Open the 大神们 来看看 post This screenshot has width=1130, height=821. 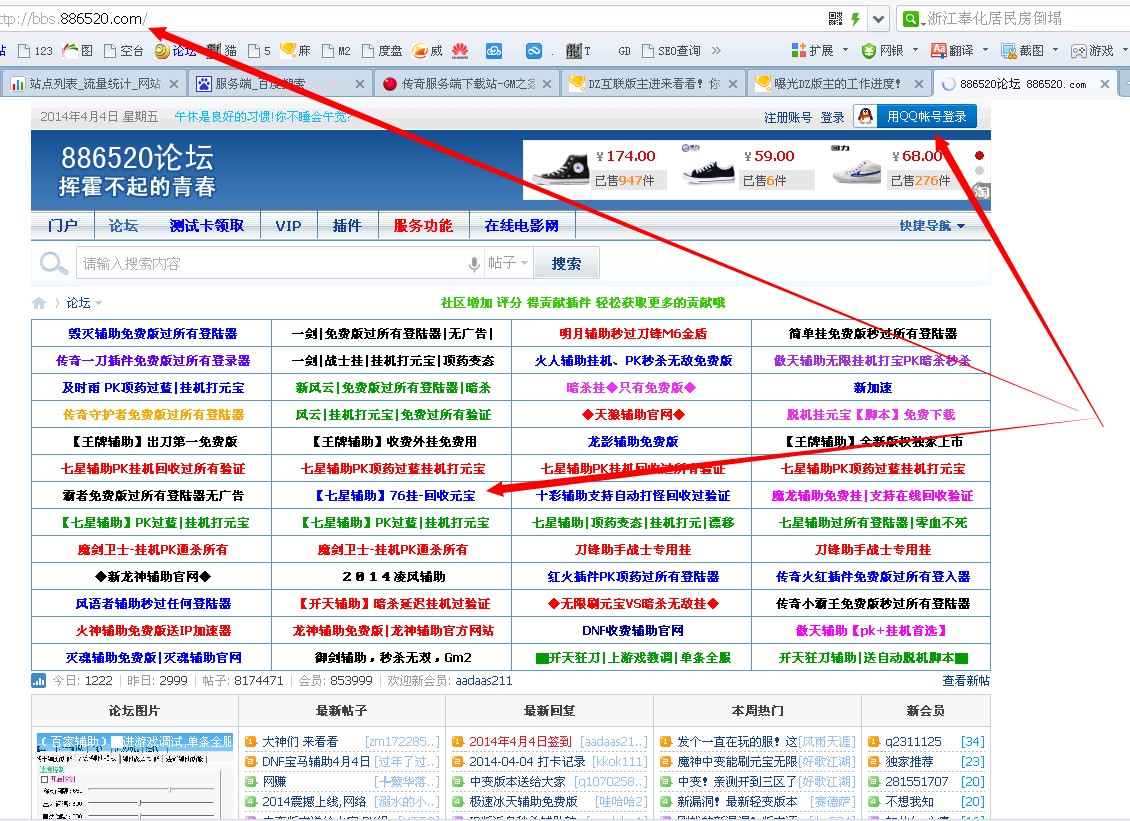pyautogui.click(x=300, y=742)
